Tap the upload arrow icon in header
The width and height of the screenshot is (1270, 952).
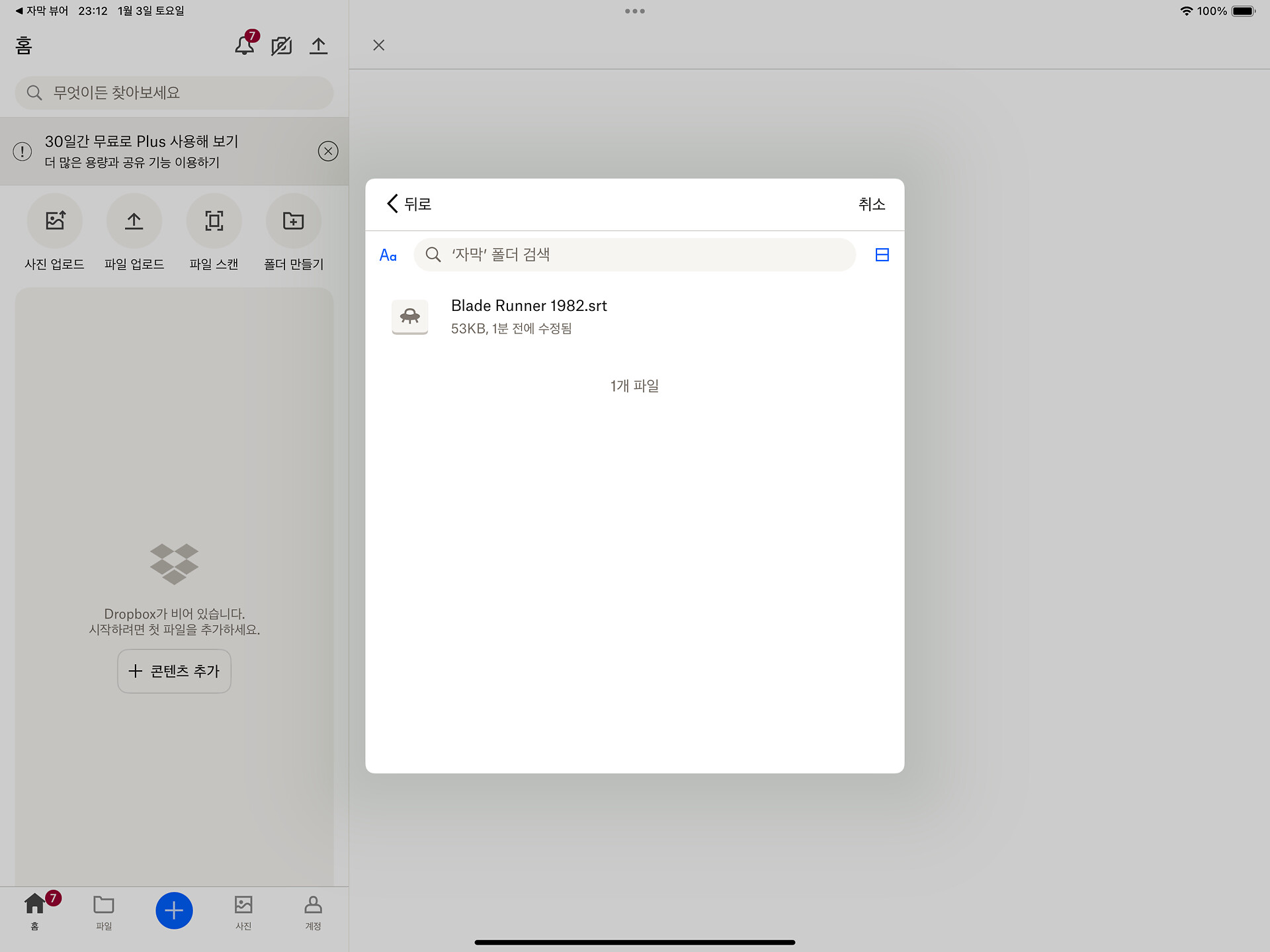click(x=318, y=46)
